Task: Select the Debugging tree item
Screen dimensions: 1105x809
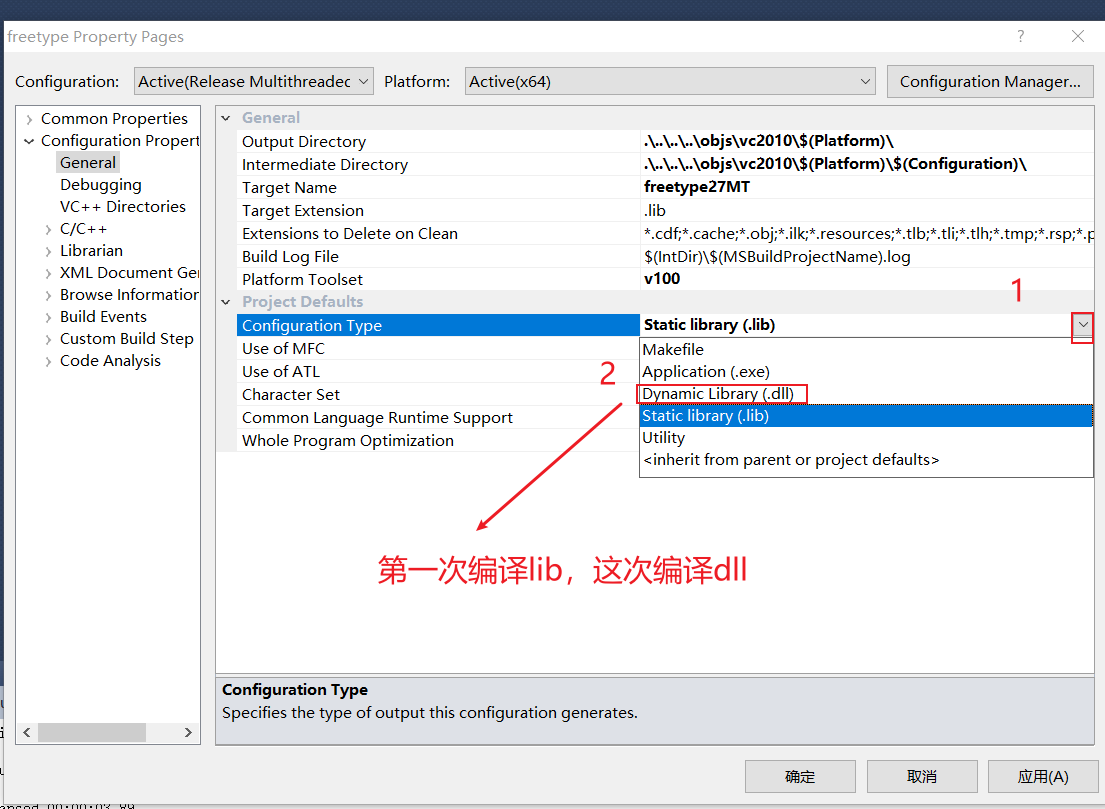Action: point(100,185)
